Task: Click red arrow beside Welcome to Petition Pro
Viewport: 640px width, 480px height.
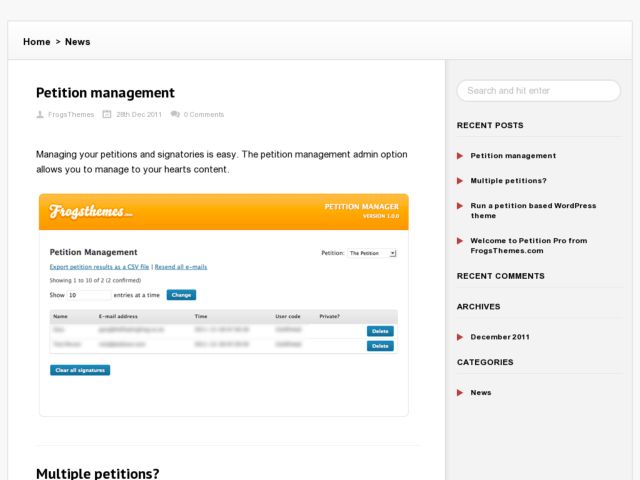Action: [x=460, y=241]
